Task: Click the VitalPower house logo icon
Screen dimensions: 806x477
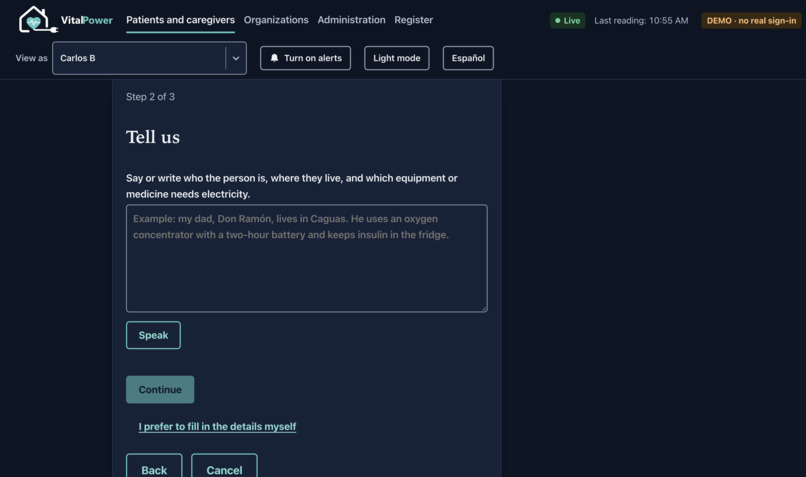Action: 38,20
